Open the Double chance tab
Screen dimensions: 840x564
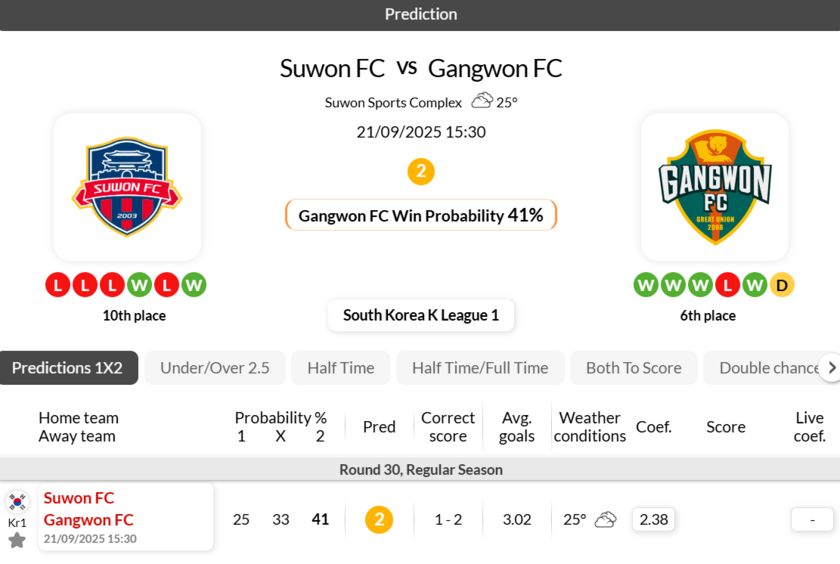pos(766,368)
